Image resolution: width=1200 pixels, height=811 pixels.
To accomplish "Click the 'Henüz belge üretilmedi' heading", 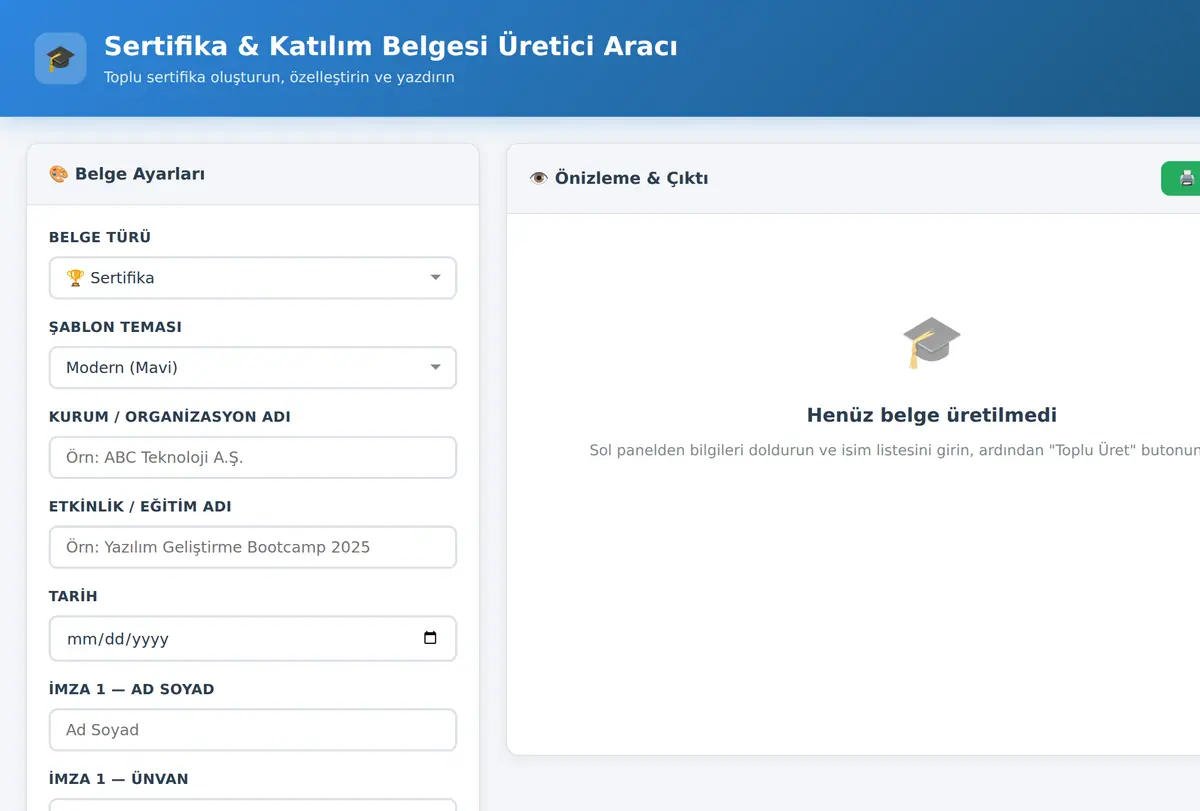I will [931, 415].
